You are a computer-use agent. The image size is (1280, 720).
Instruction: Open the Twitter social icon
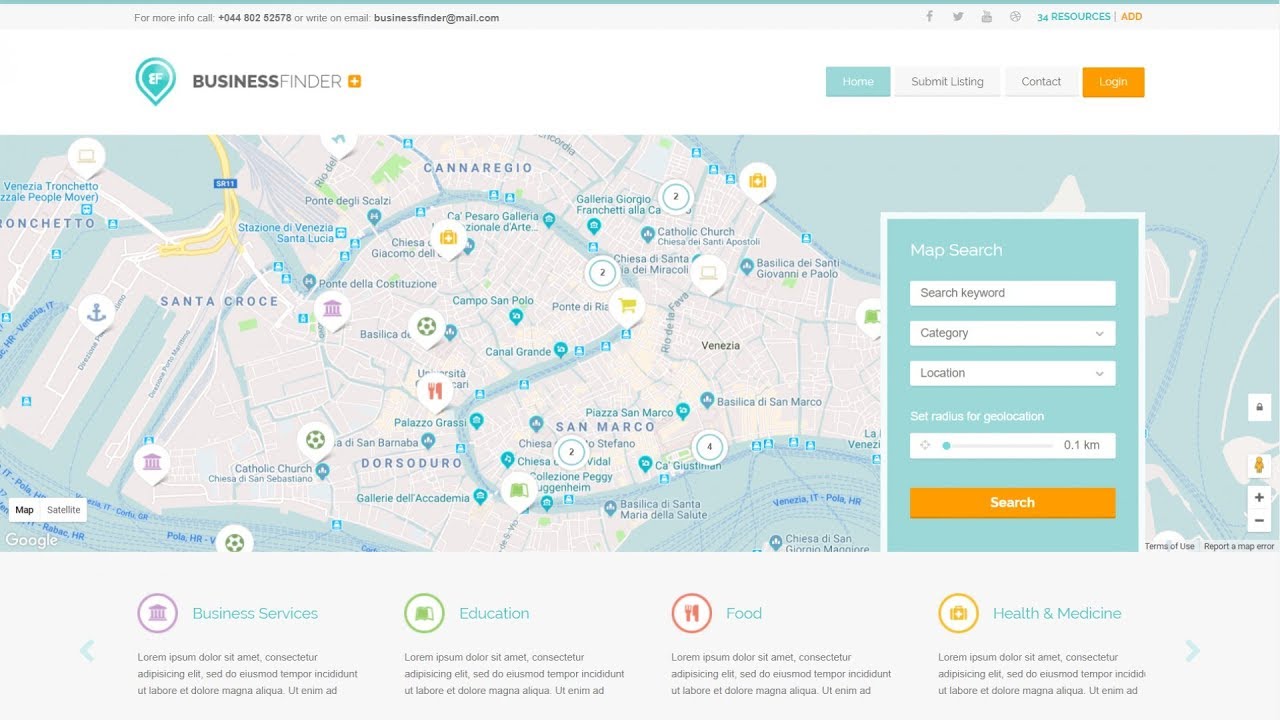(x=958, y=17)
